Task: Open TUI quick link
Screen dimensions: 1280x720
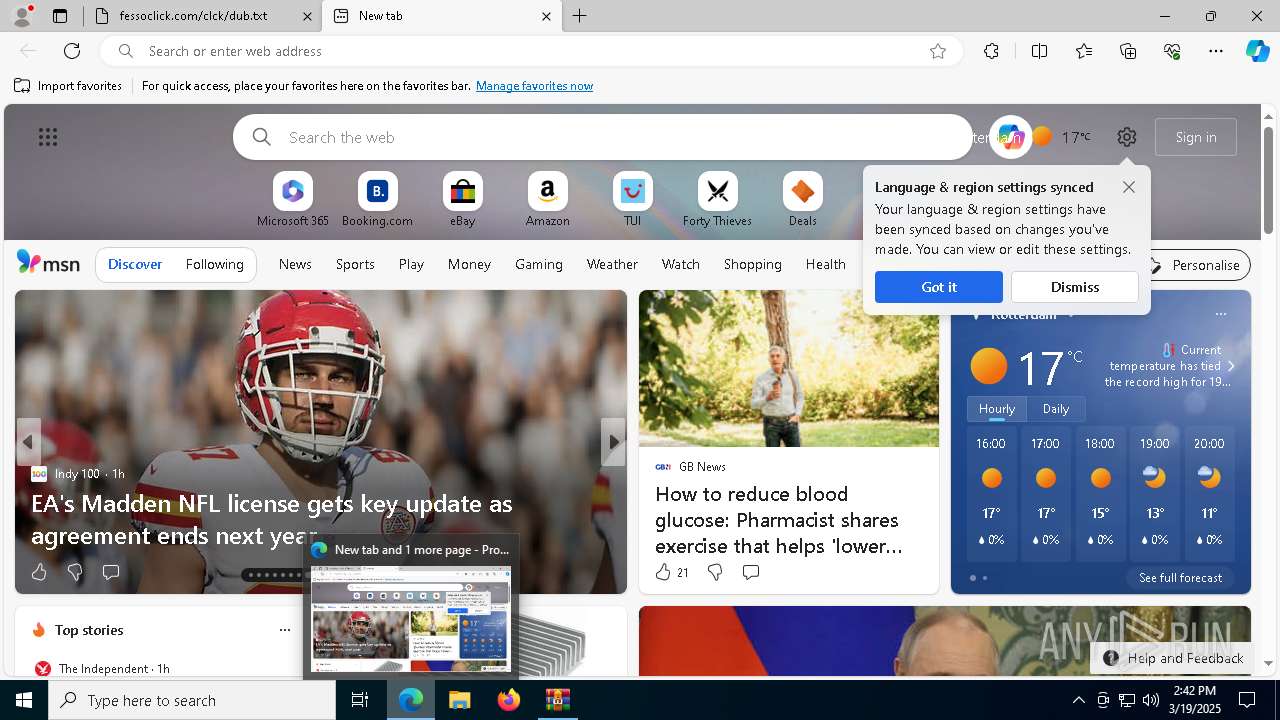Action: 632,200
